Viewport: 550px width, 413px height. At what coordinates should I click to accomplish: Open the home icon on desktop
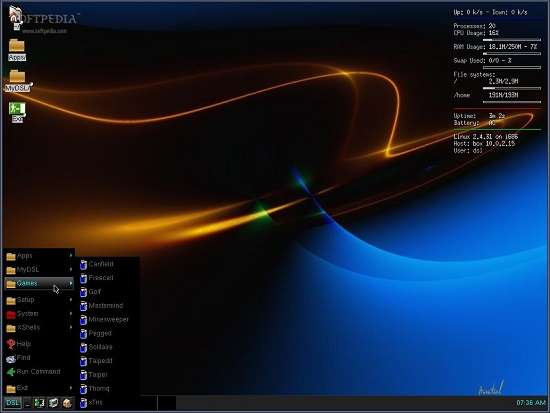click(16, 18)
